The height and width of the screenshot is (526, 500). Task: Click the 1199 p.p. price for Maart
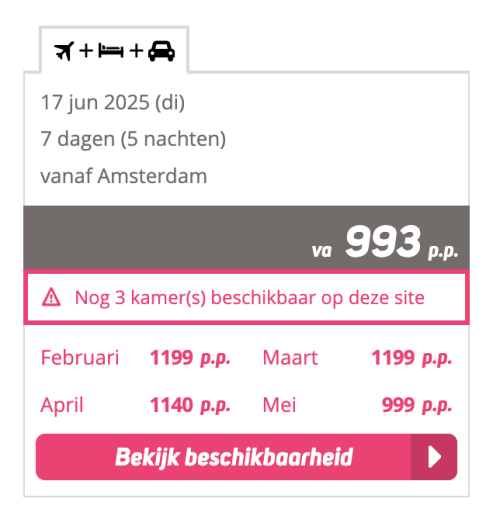pyautogui.click(x=412, y=358)
